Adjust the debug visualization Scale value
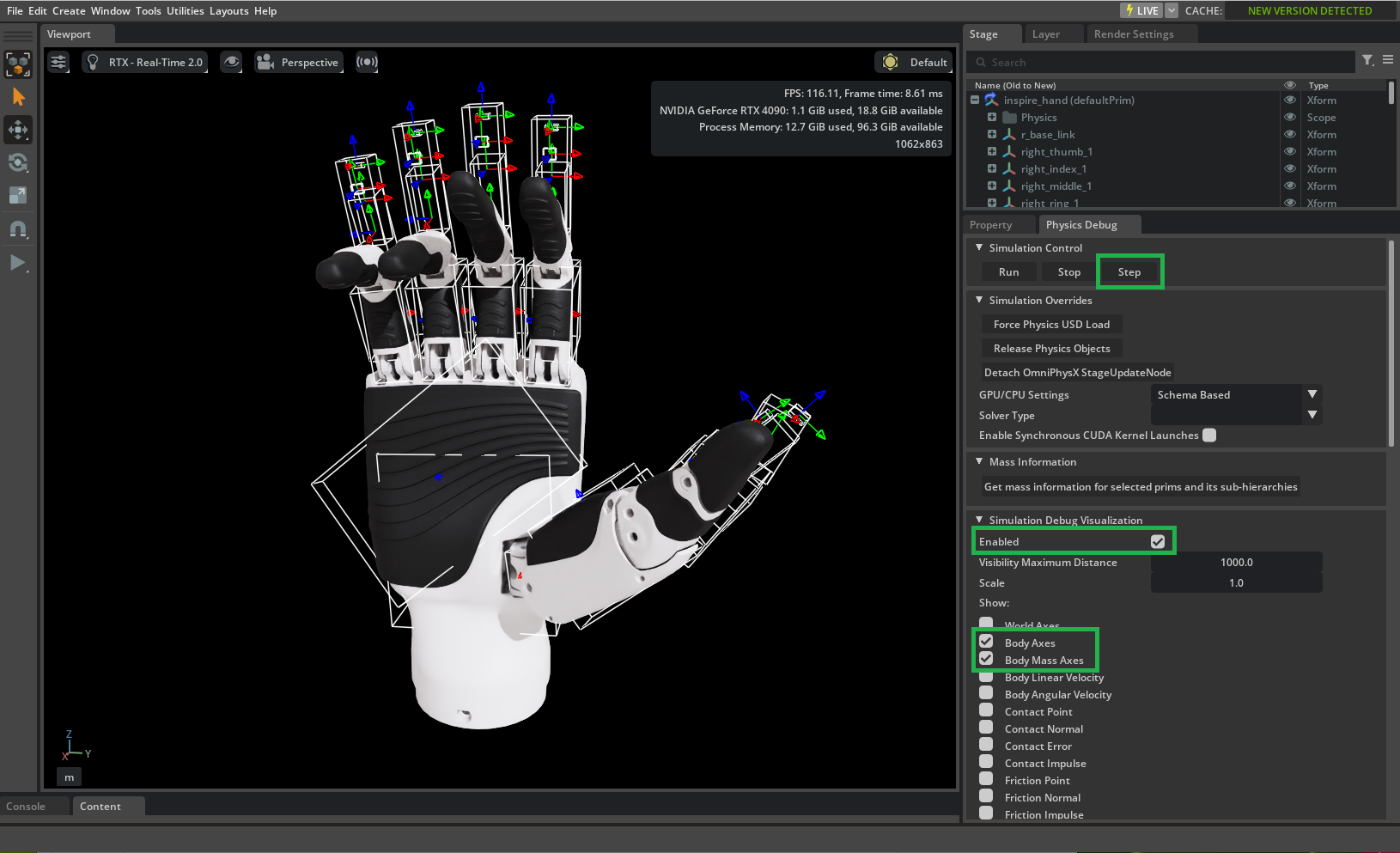Screen dimensions: 1400x853 tap(1236, 582)
